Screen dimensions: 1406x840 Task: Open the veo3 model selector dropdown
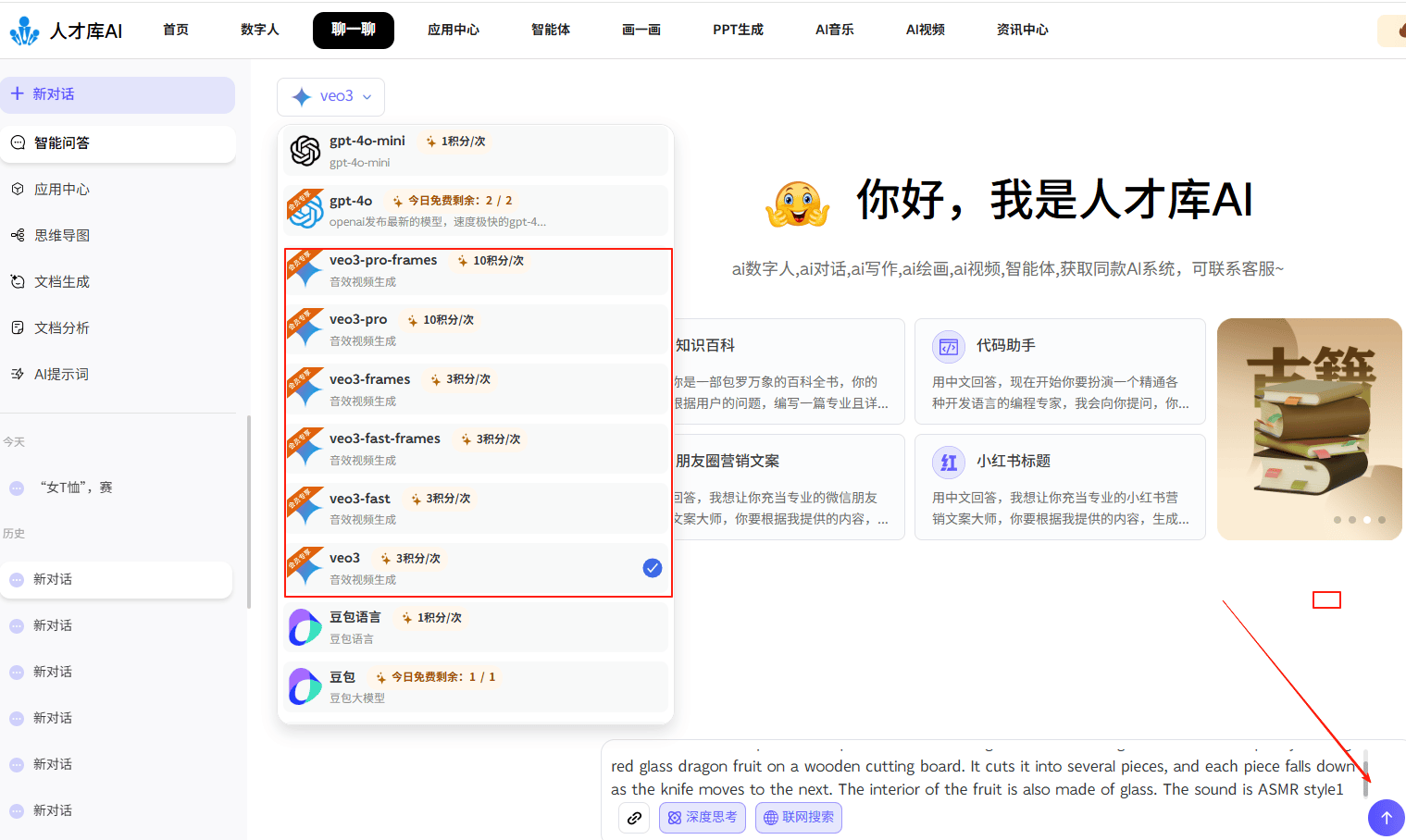330,96
